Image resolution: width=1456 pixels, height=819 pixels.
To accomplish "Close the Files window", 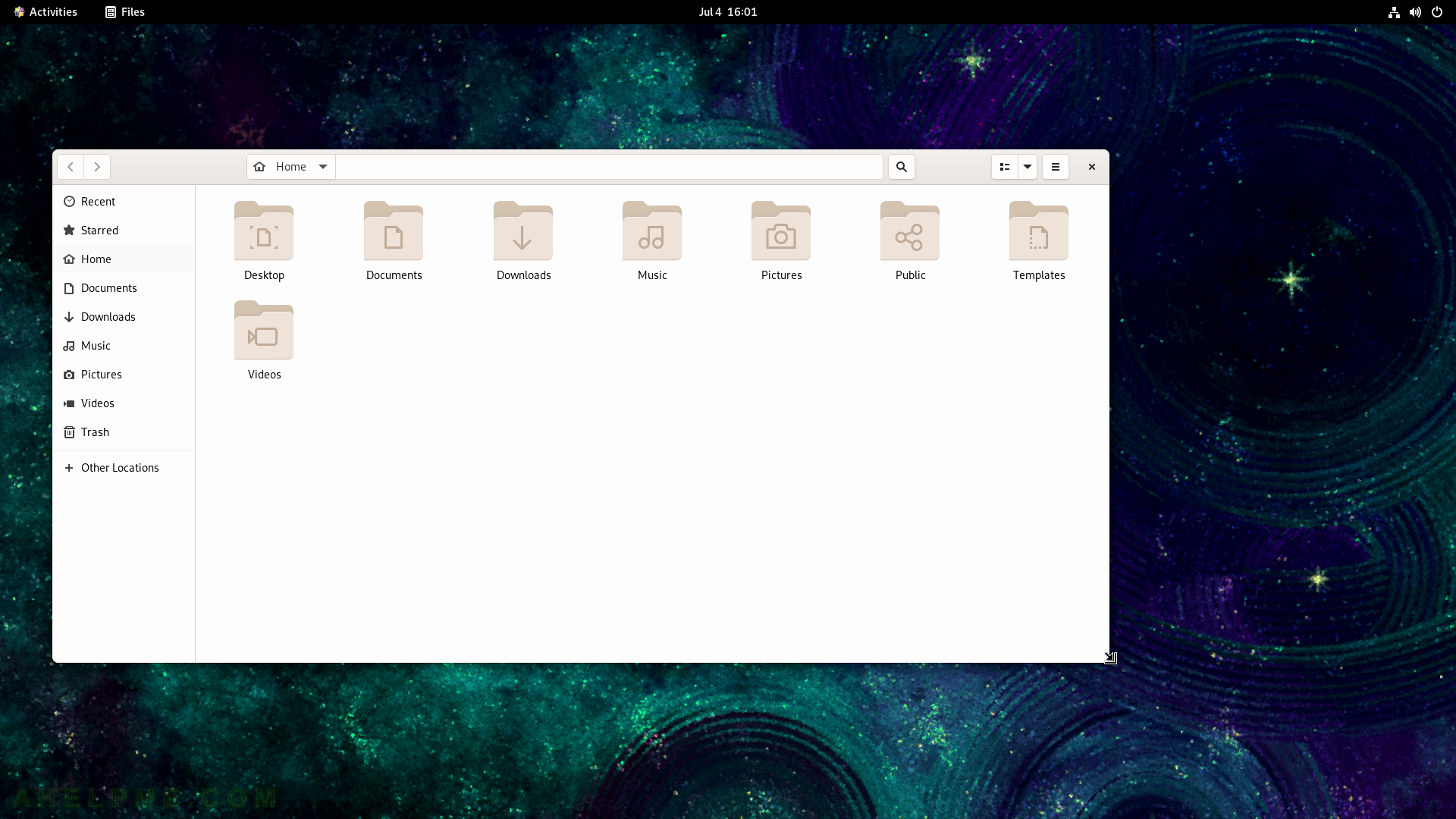I will click(x=1092, y=167).
